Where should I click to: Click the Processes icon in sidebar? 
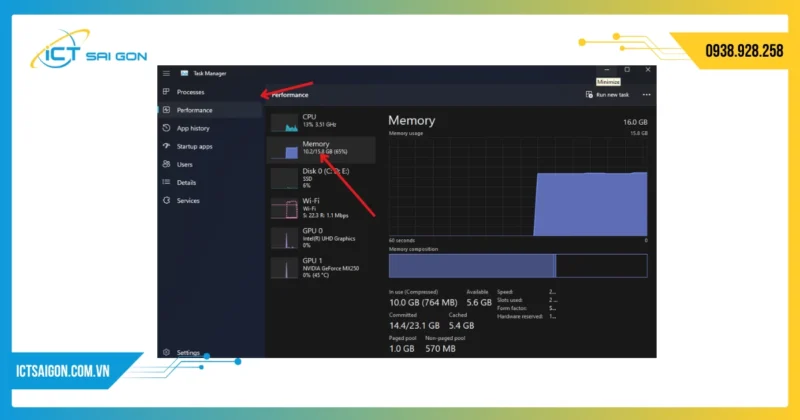click(x=166, y=92)
